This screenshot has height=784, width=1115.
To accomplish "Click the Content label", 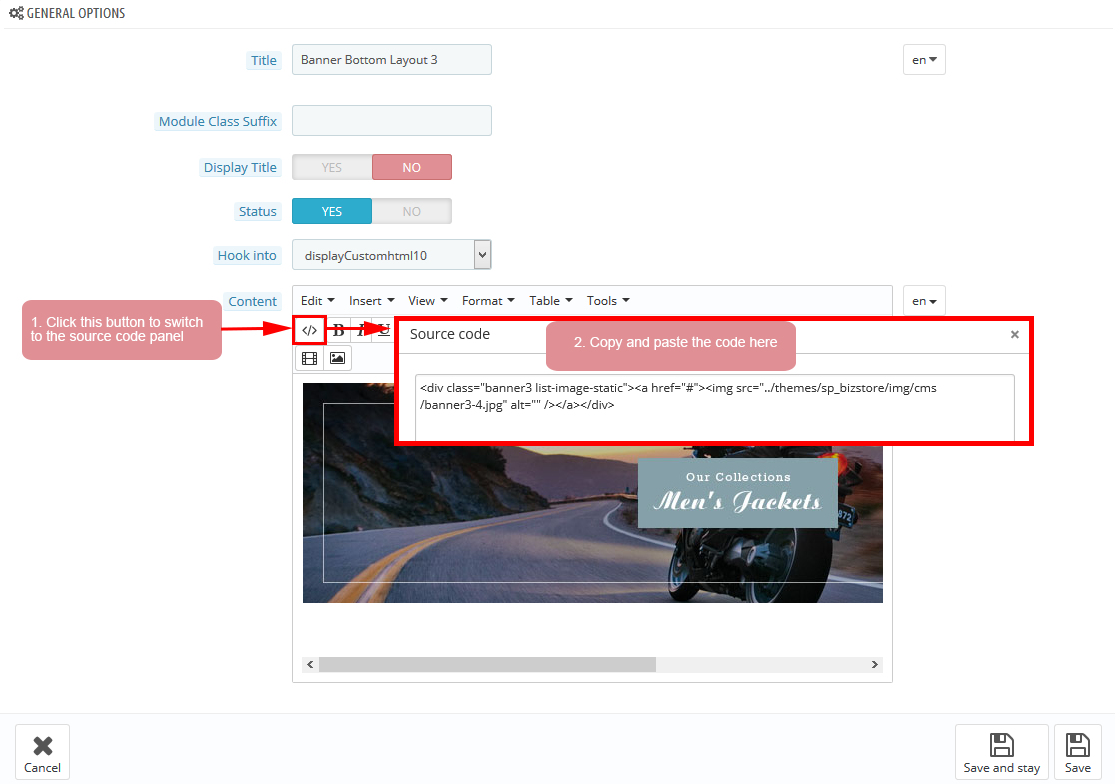I will pyautogui.click(x=252, y=301).
